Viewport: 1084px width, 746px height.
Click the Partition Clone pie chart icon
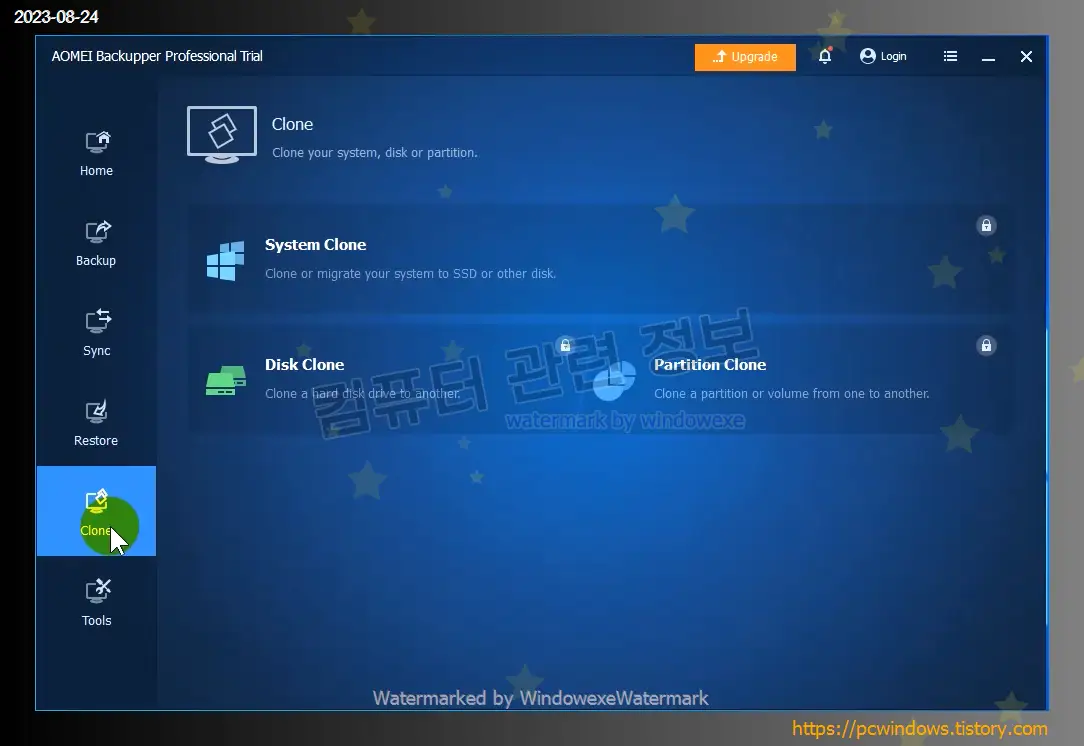614,380
